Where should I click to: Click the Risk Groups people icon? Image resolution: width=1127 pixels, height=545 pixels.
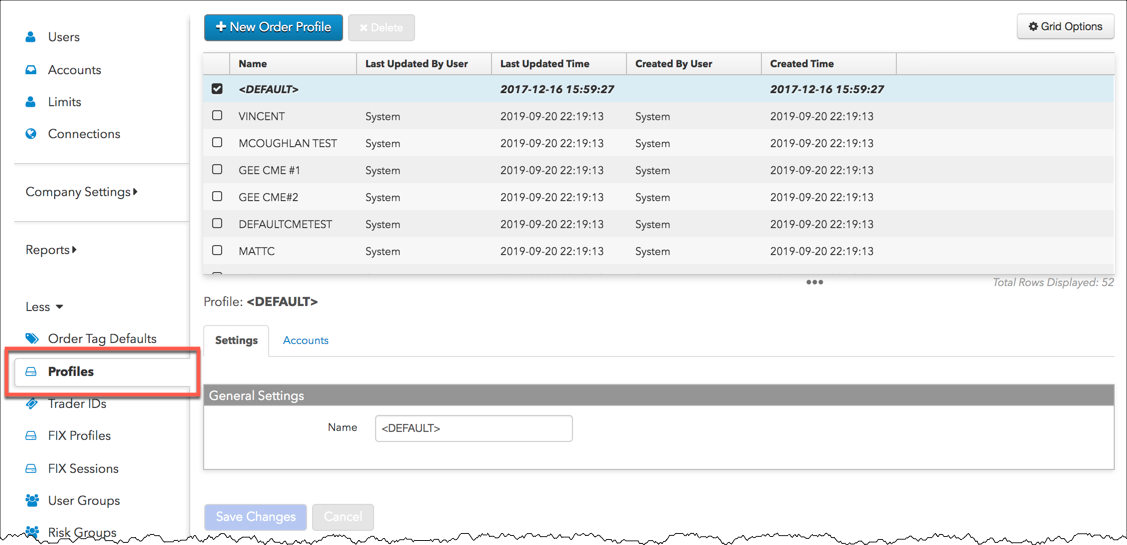32,531
